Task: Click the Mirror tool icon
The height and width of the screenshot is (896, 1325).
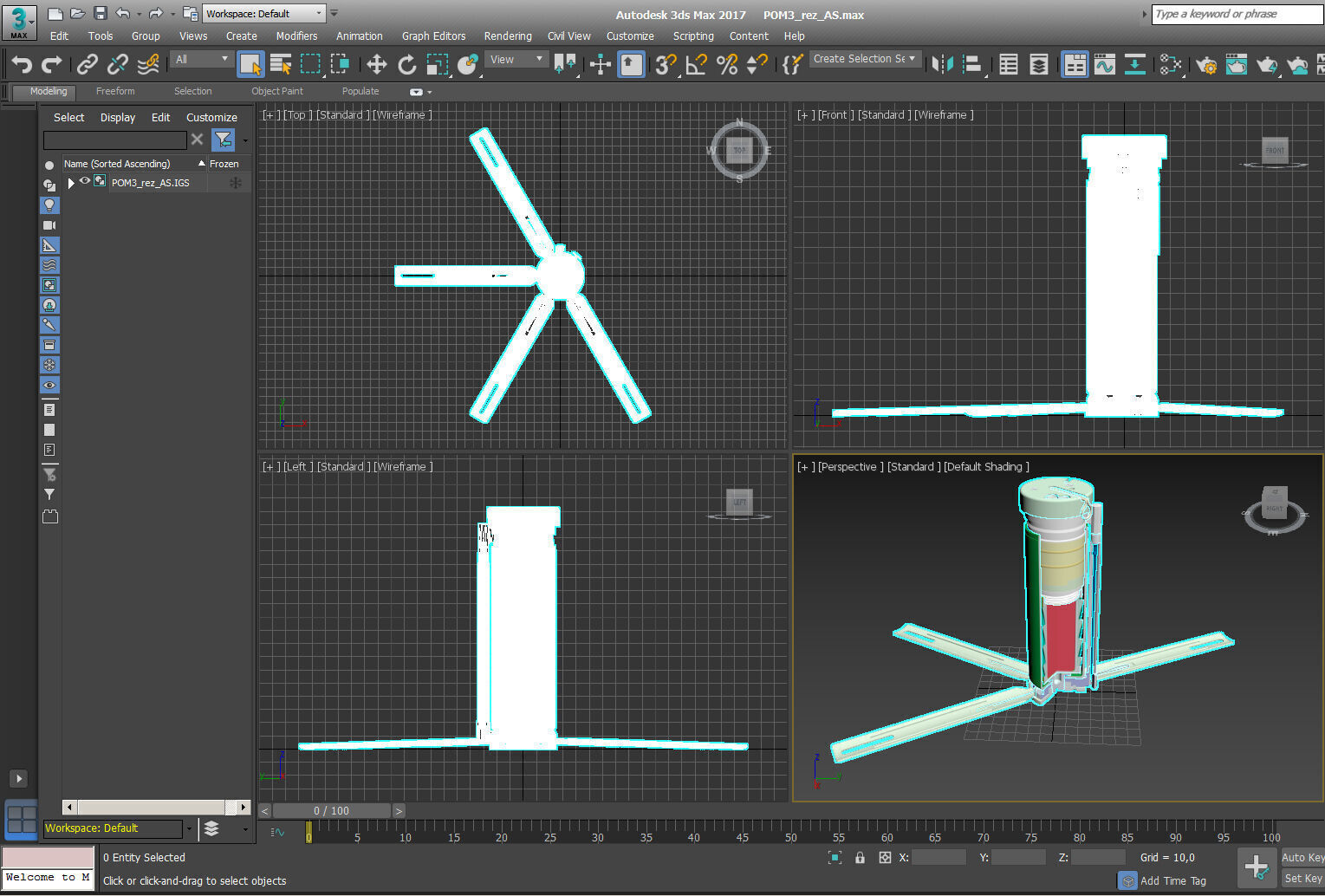Action: (x=942, y=64)
